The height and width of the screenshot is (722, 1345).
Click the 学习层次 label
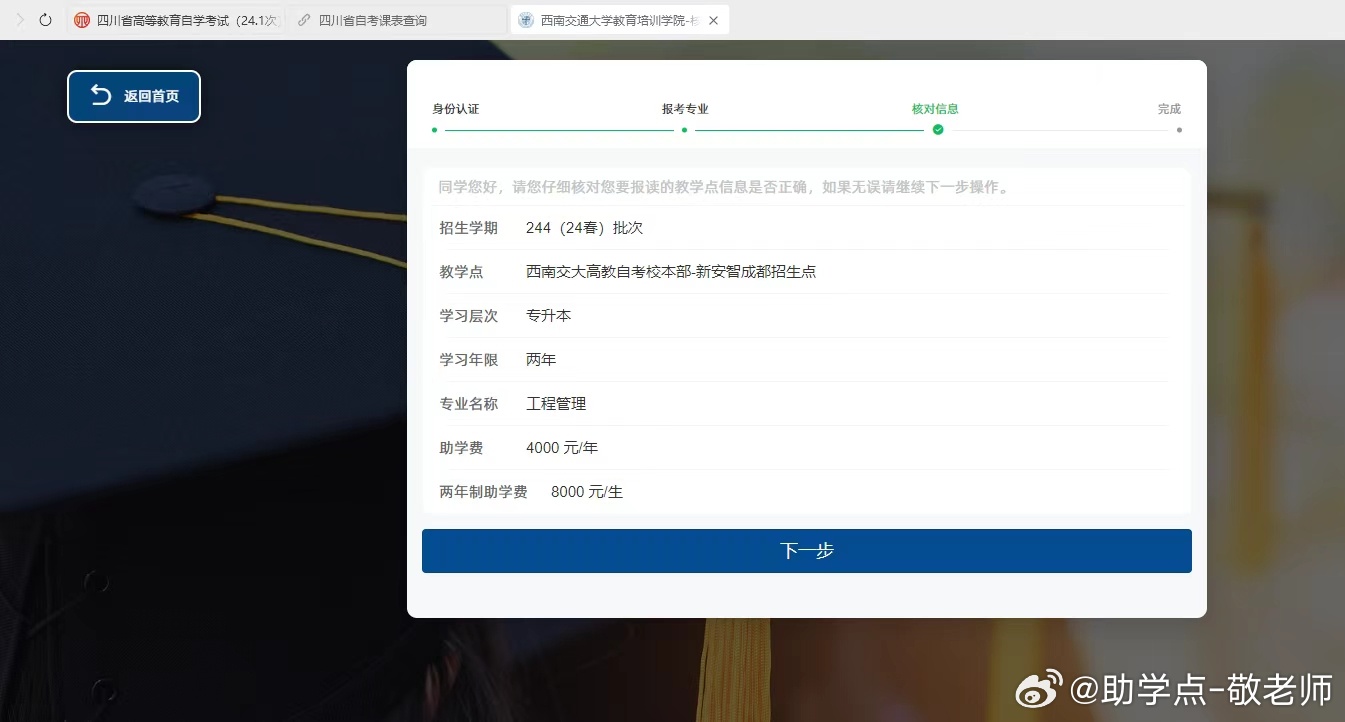(468, 316)
